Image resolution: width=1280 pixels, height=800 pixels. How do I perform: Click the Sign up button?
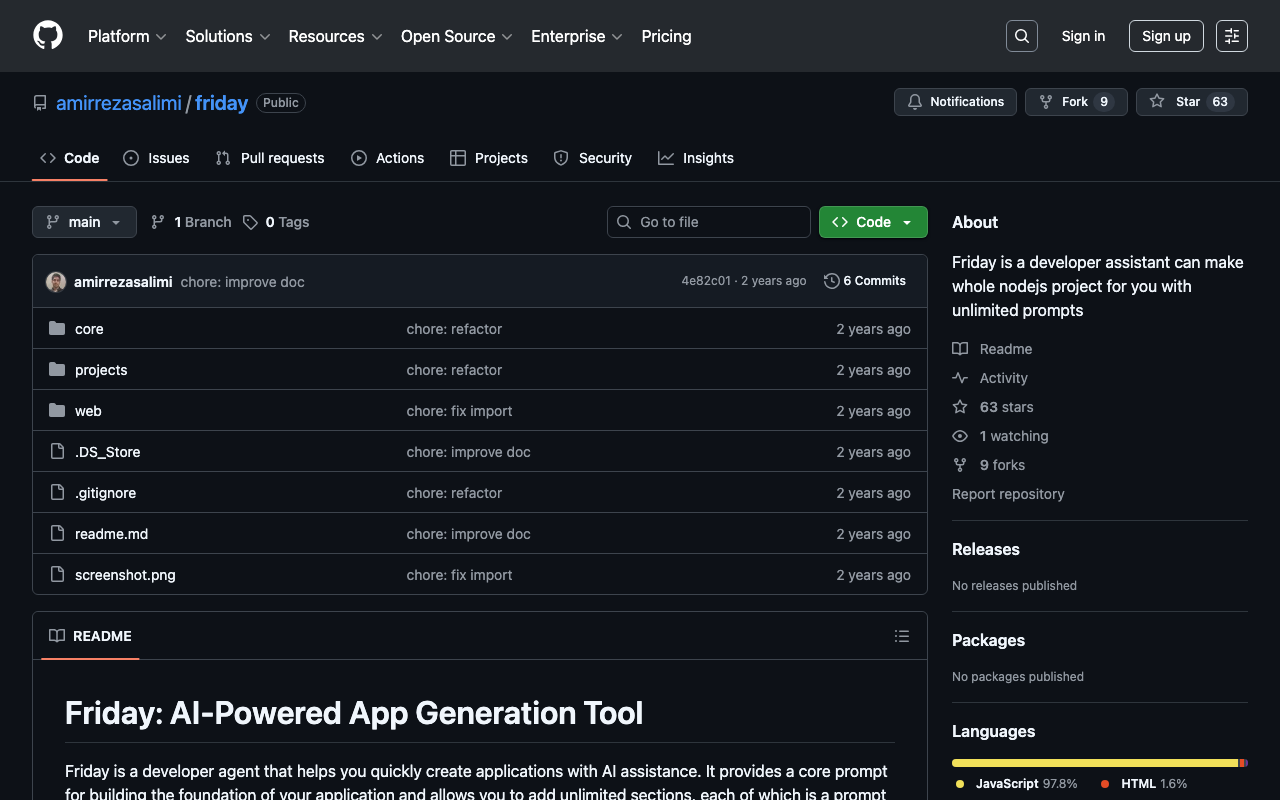1165,36
